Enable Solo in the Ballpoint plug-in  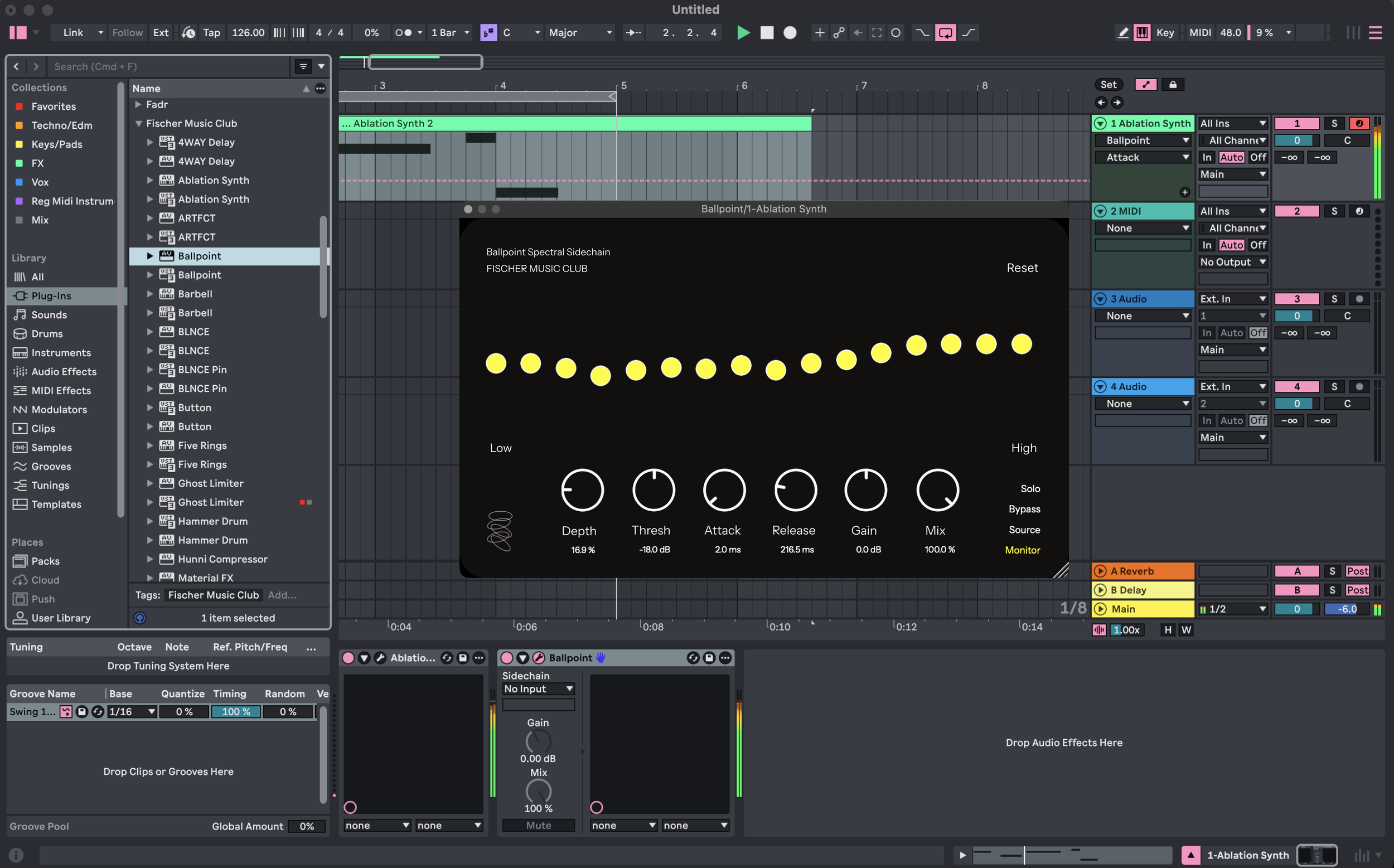[x=1030, y=488]
